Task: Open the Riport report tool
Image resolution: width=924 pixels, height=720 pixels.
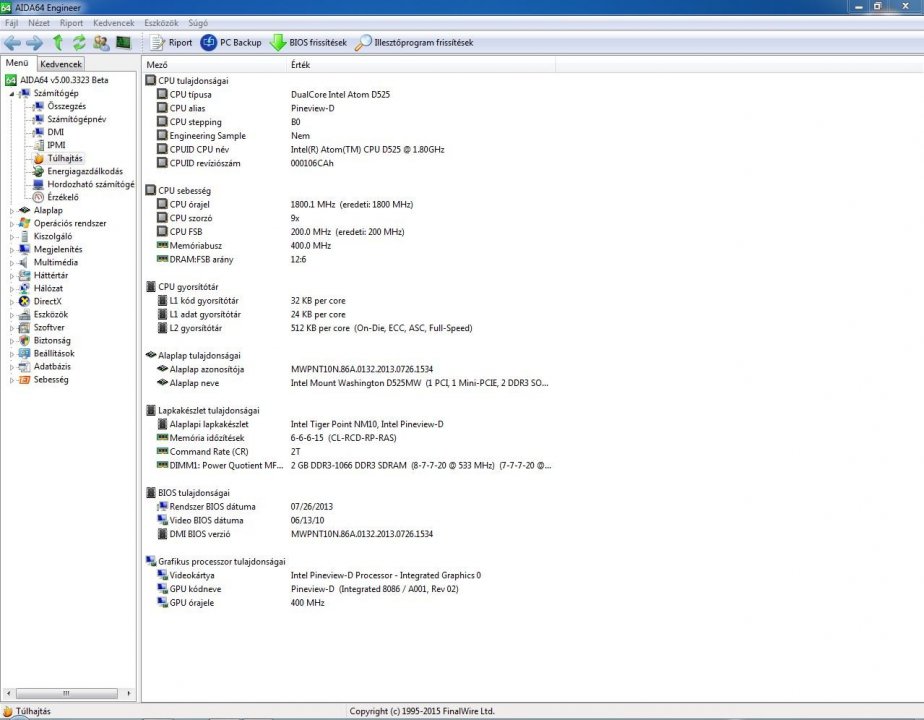Action: coord(171,42)
